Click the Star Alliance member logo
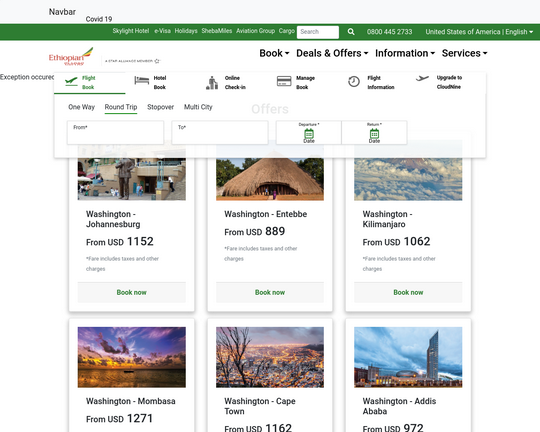The image size is (540, 432). click(133, 61)
